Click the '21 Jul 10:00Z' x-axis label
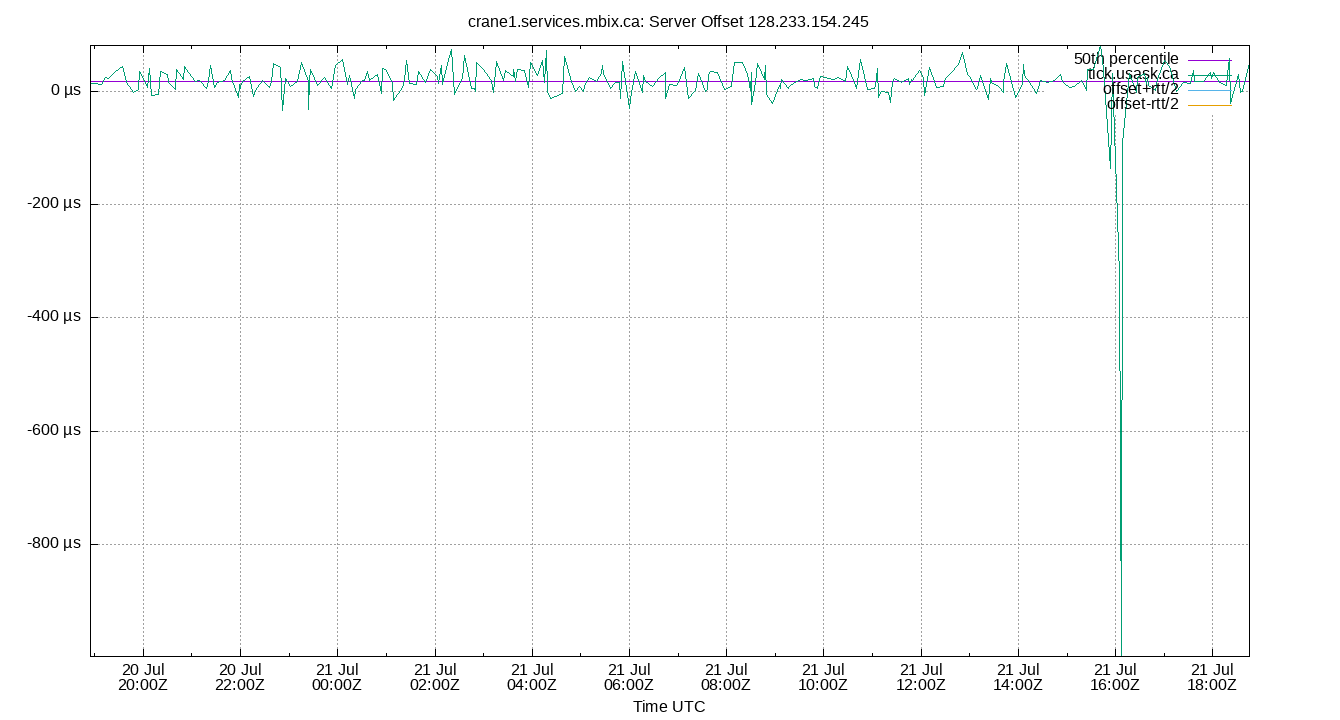Image resolution: width=1340 pixels, height=720 pixels. 823,677
